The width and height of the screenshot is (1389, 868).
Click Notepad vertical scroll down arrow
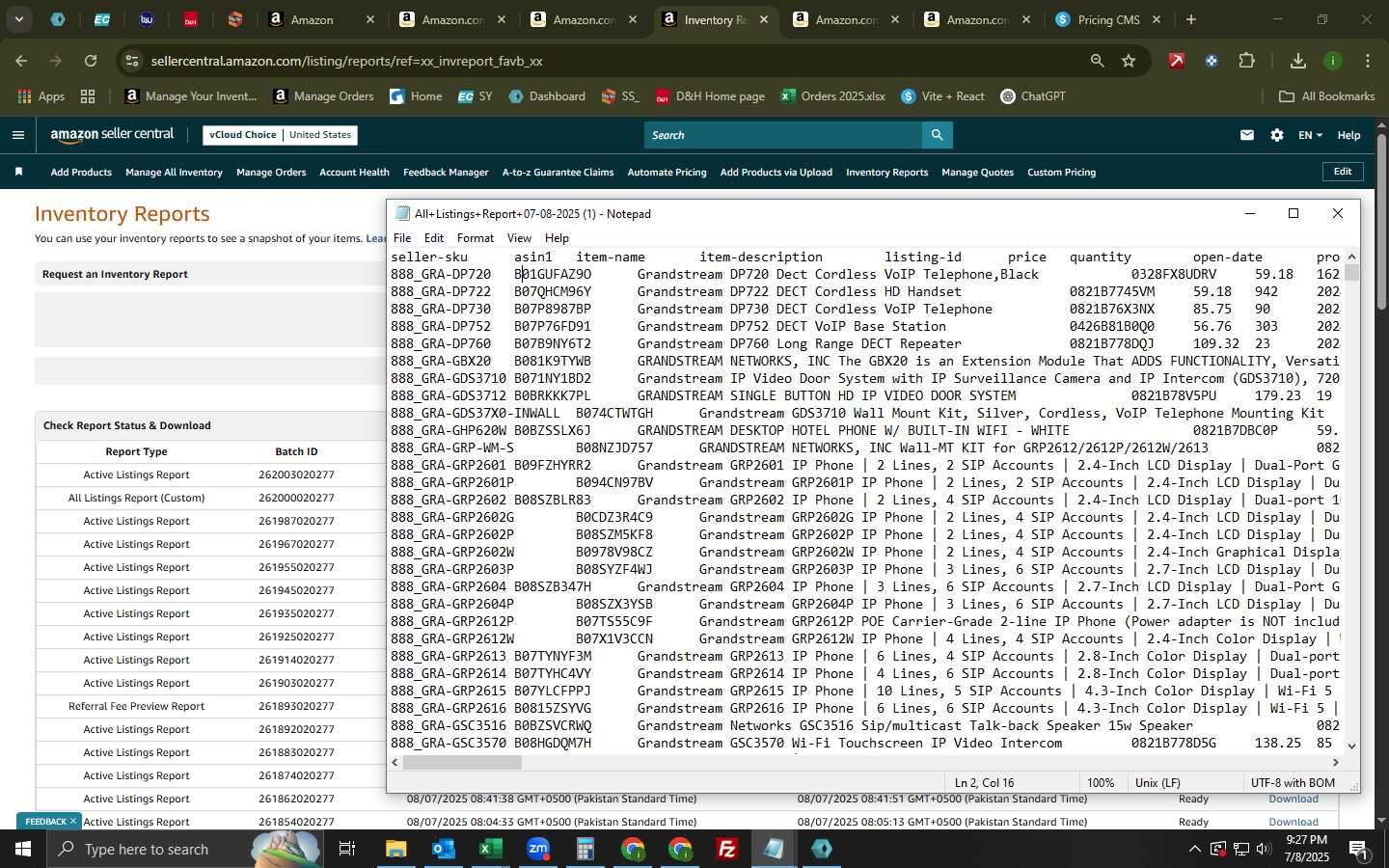1351,746
